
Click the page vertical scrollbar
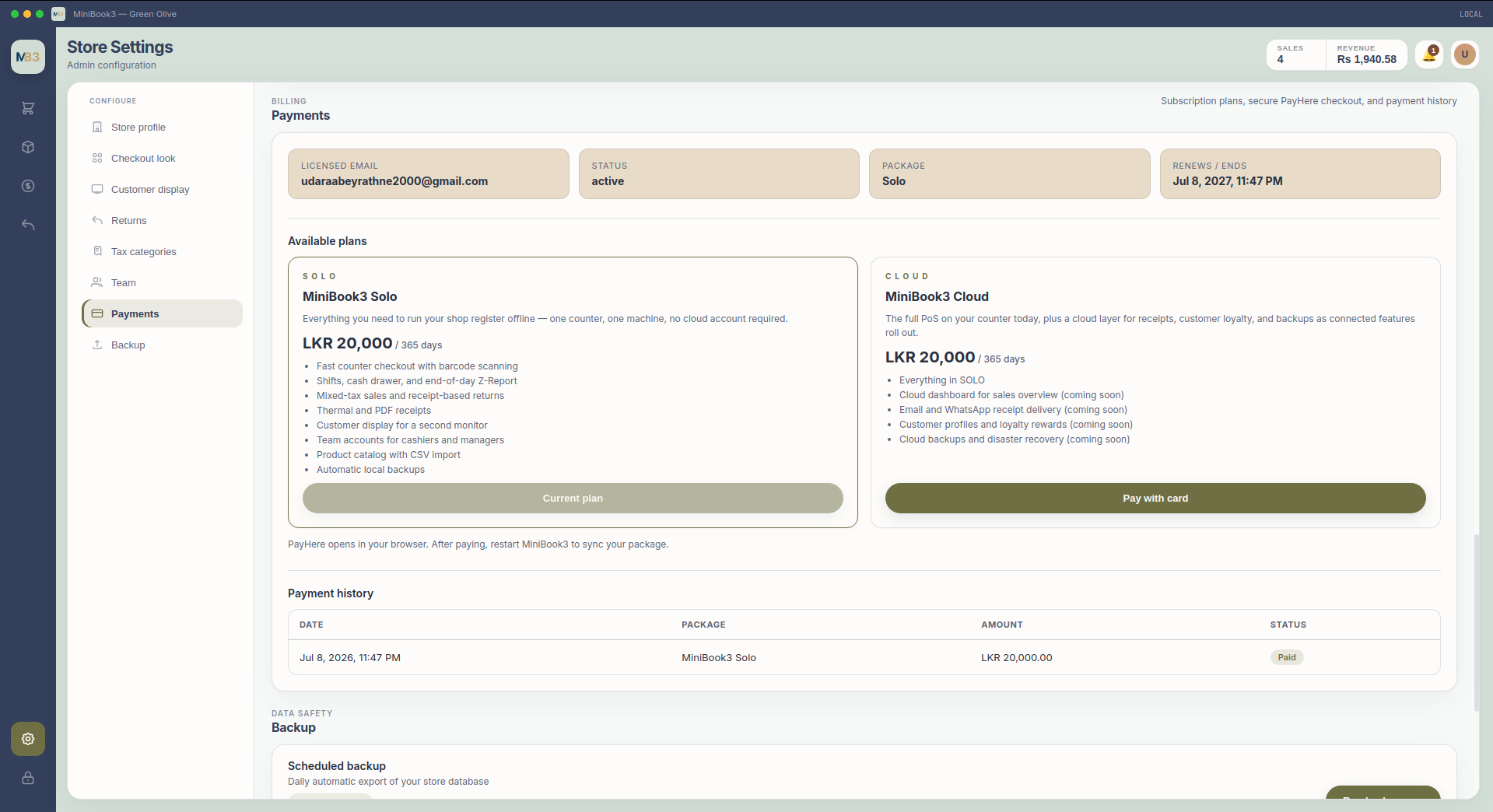[1476, 622]
